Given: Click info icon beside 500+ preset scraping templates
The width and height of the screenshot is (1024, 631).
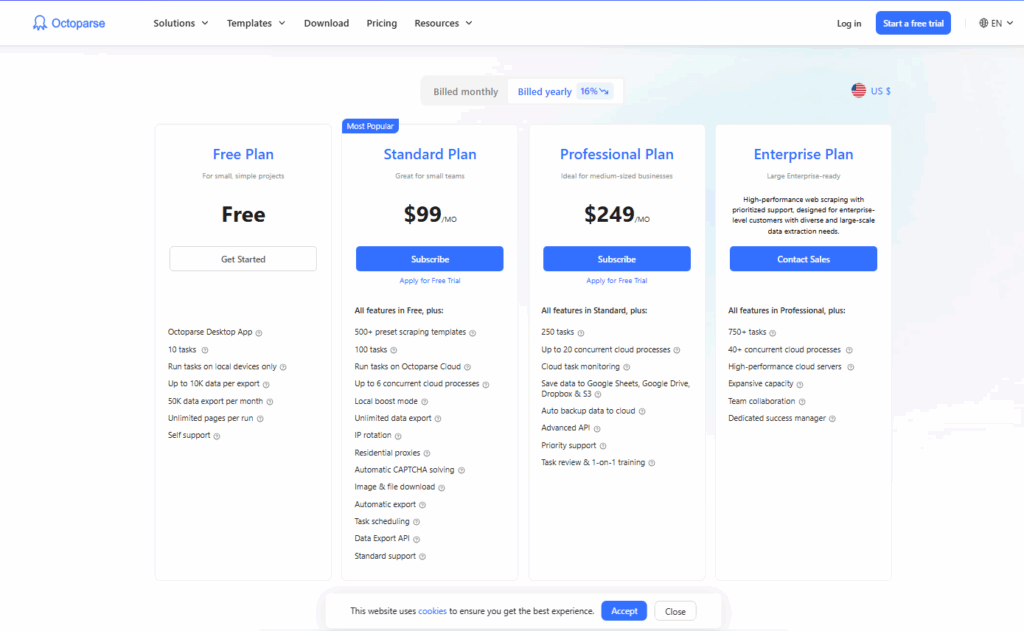Looking at the screenshot, I should [x=472, y=333].
